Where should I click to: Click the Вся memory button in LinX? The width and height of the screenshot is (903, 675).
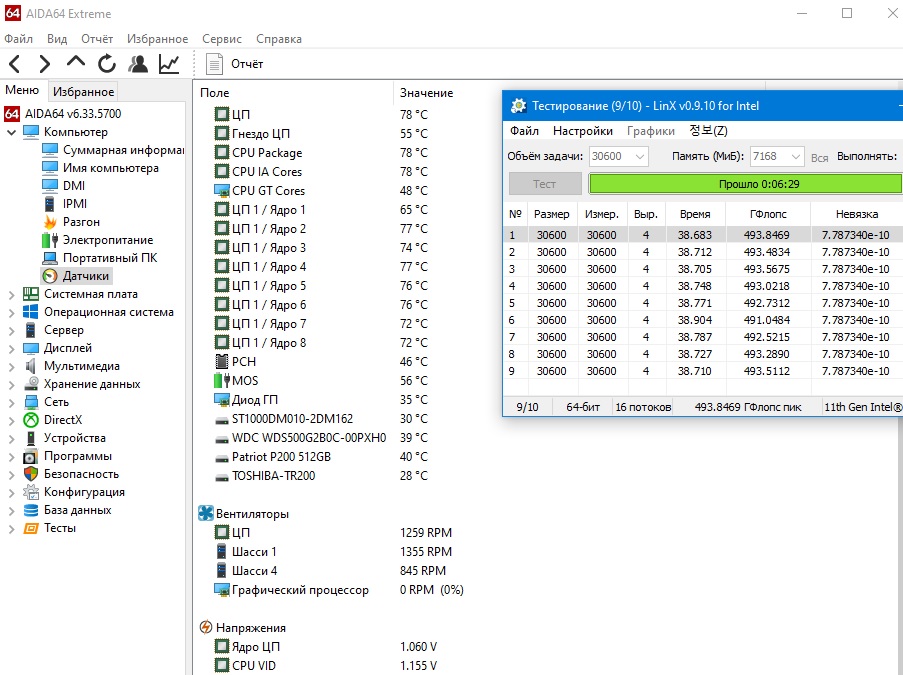coord(819,157)
